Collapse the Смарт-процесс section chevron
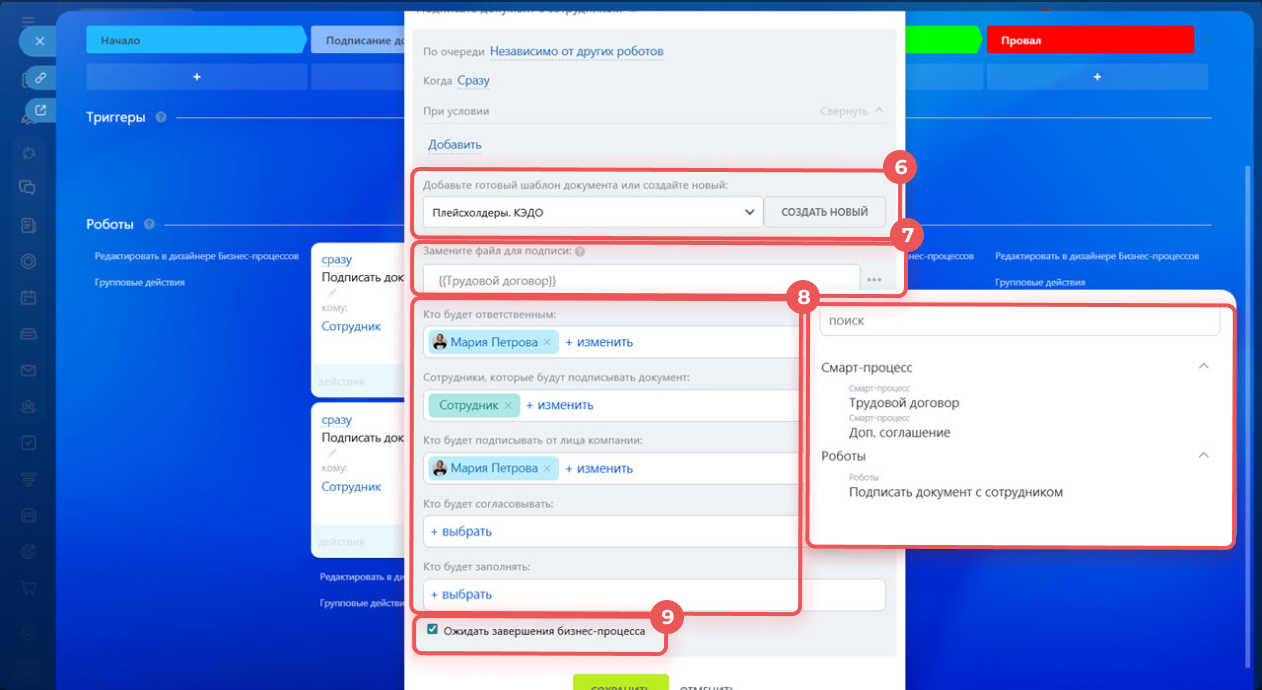The width and height of the screenshot is (1262, 690). 1204,367
